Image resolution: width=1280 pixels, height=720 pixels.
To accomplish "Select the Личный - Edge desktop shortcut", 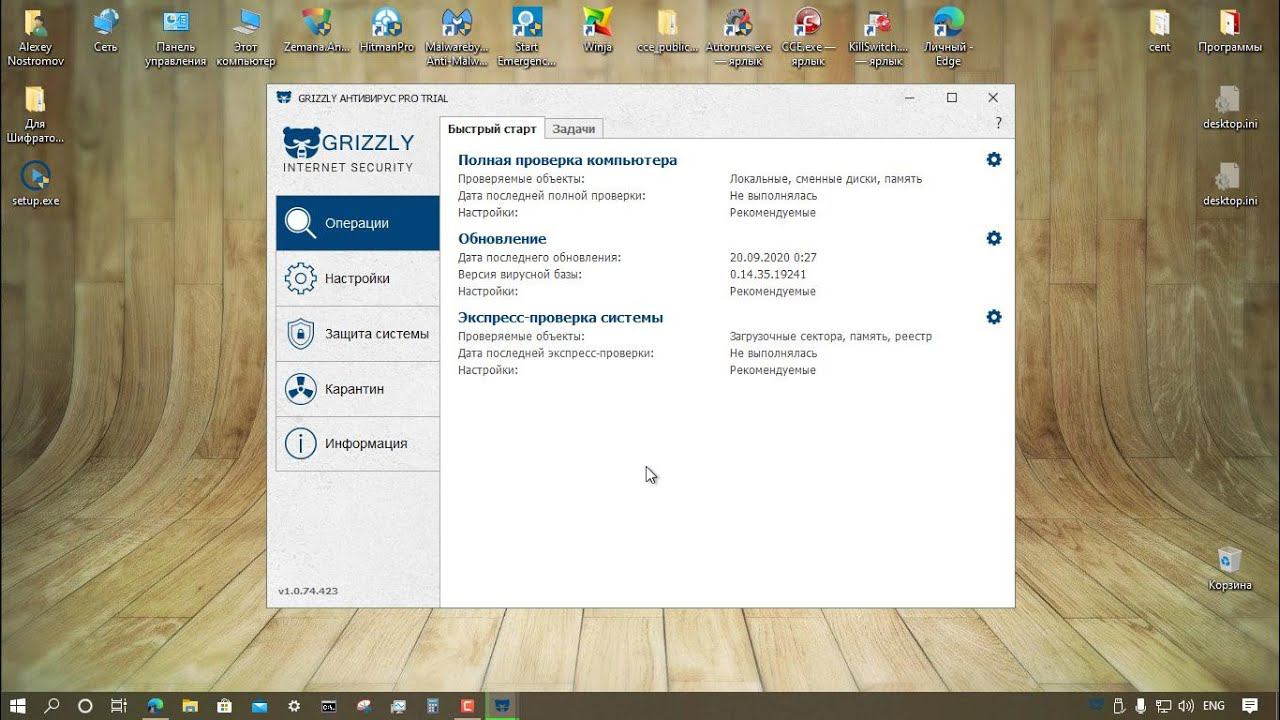I will (948, 38).
